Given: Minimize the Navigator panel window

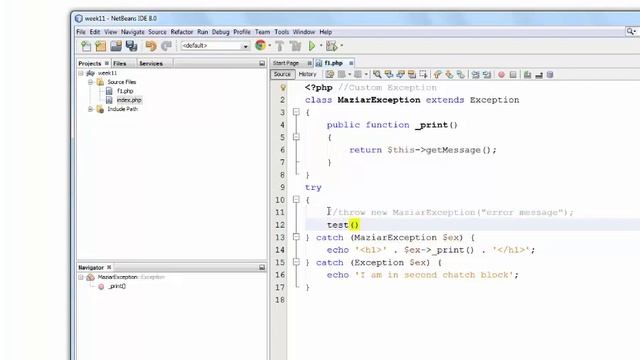Looking at the screenshot, I should (262, 267).
